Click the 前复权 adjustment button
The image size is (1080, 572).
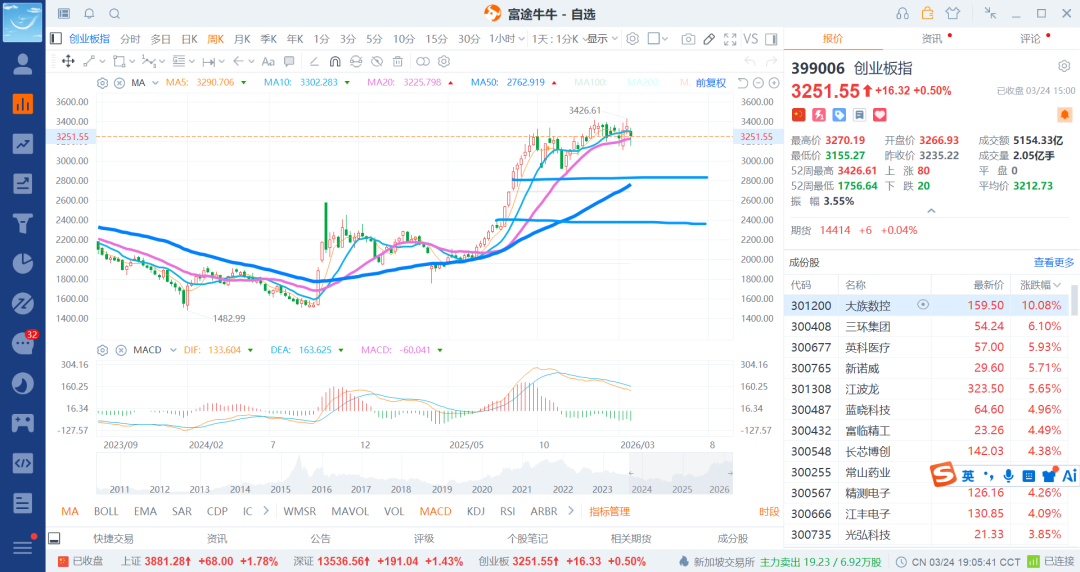coord(711,83)
